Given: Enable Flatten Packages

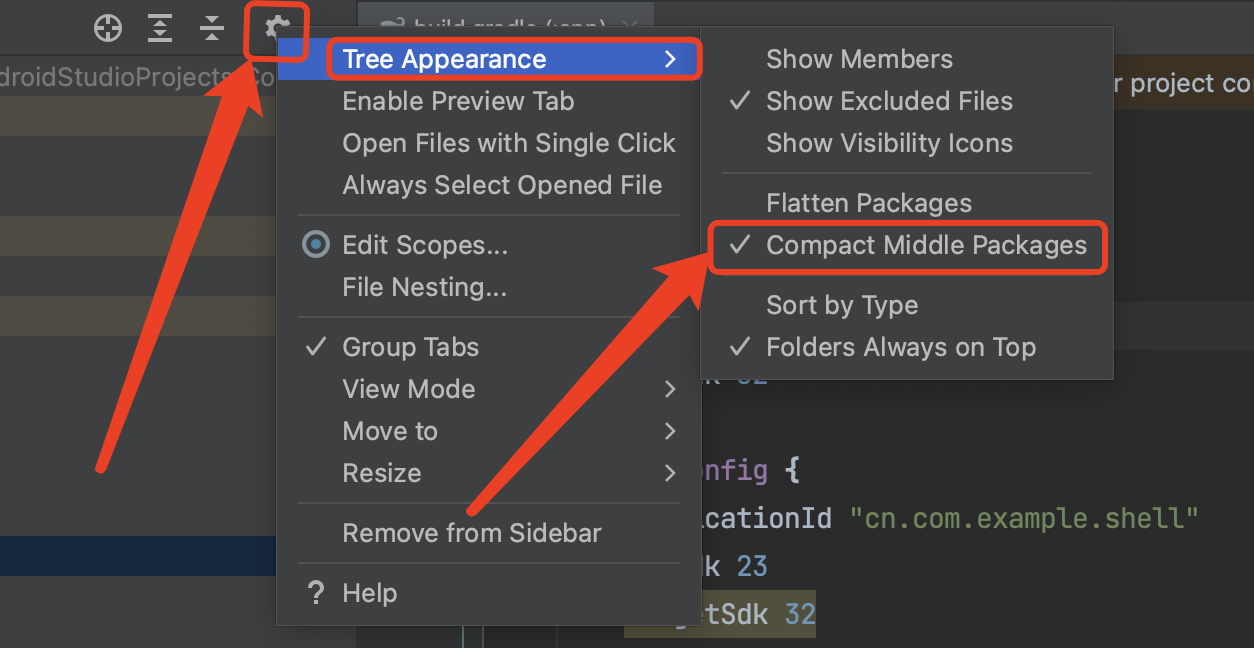Looking at the screenshot, I should pos(868,203).
